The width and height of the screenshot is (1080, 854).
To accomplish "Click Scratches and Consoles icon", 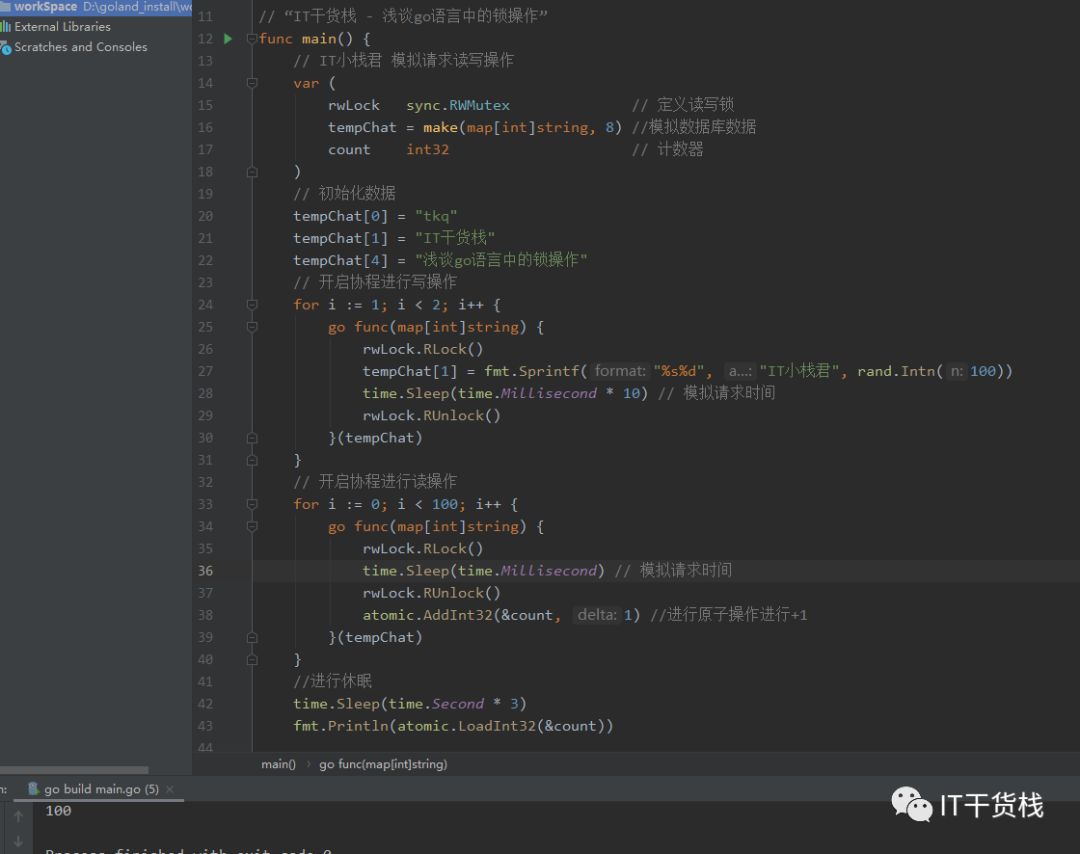I will pyautogui.click(x=6, y=48).
